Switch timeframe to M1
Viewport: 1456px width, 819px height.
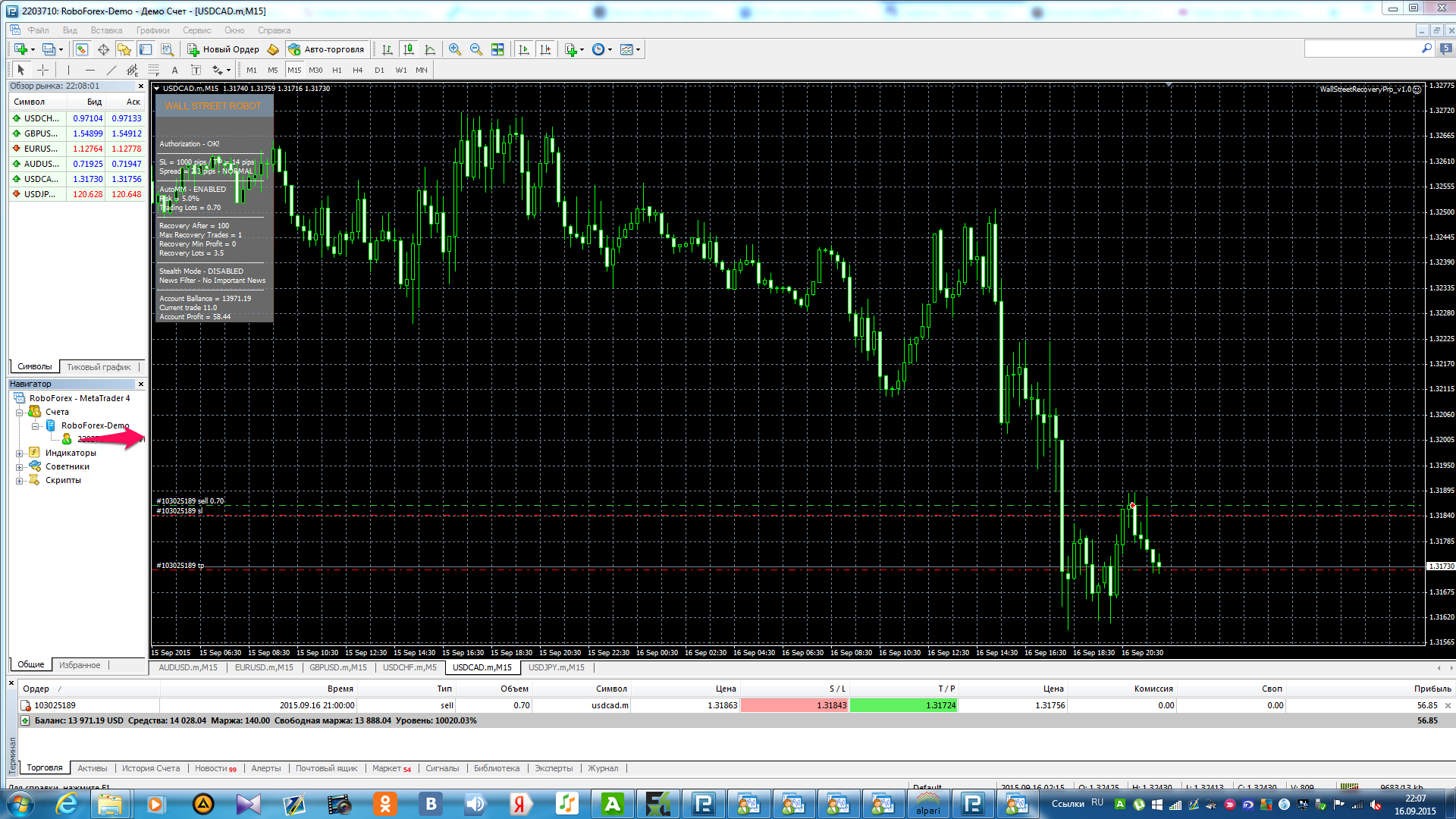point(252,70)
